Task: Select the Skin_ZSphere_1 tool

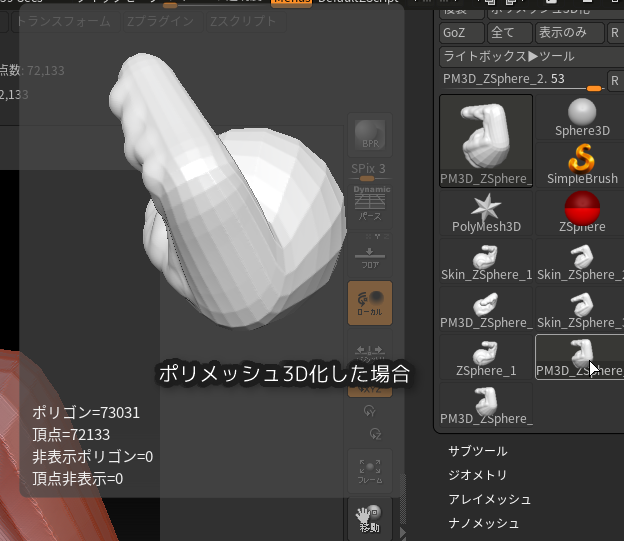Action: [x=486, y=261]
